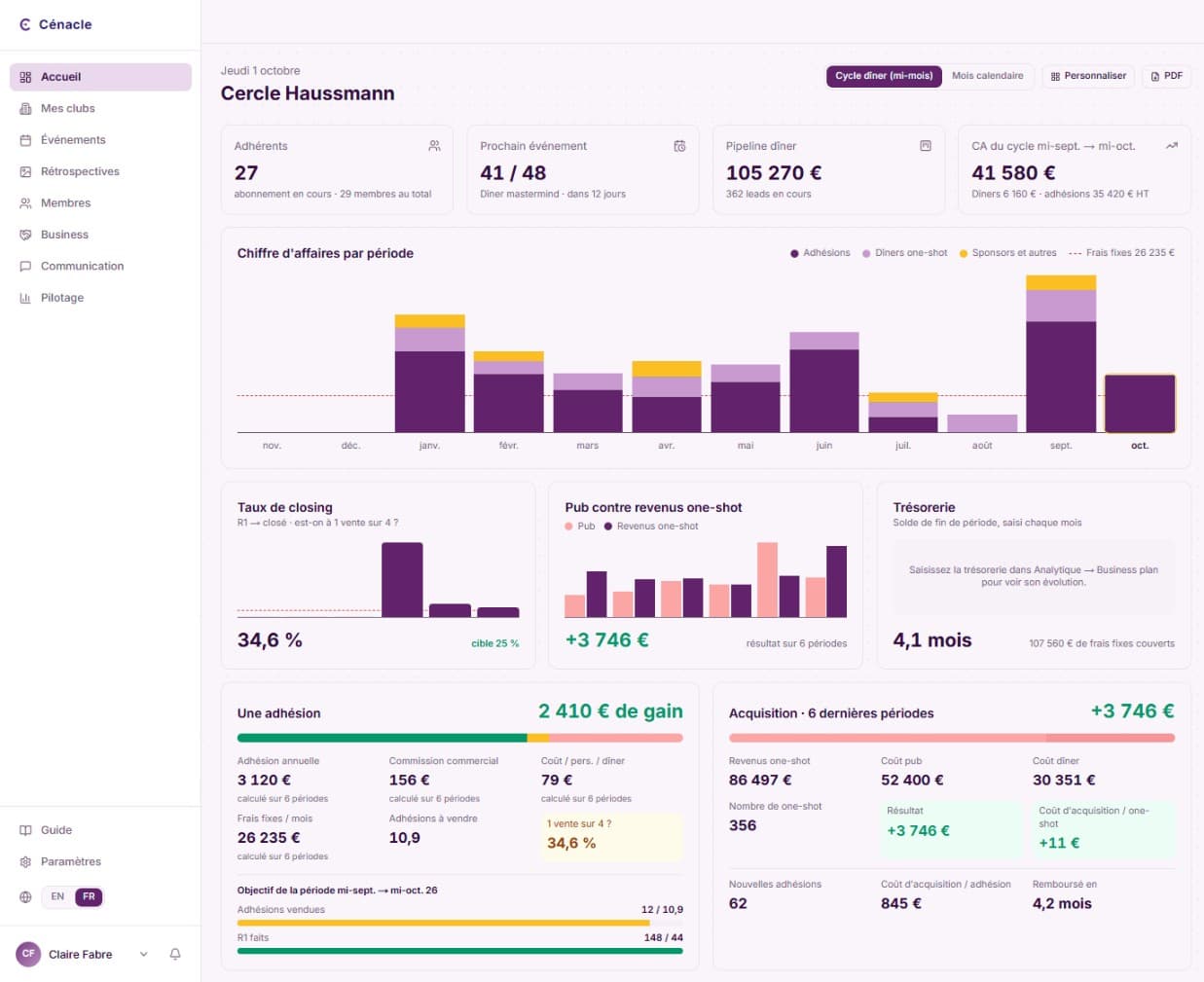The image size is (1204, 982).
Task: Click the Accueil home grid icon
Action: tap(25, 77)
